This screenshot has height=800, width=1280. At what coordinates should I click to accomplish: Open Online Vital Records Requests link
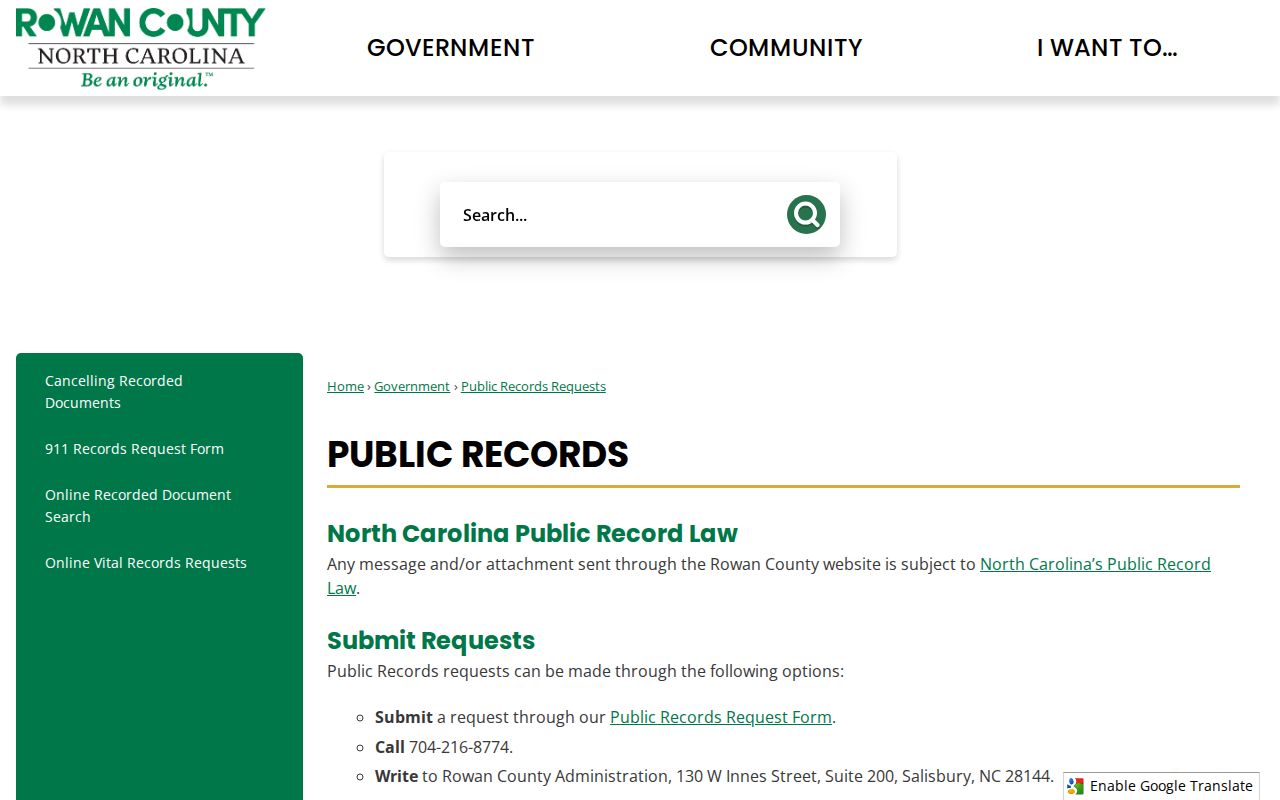(146, 563)
